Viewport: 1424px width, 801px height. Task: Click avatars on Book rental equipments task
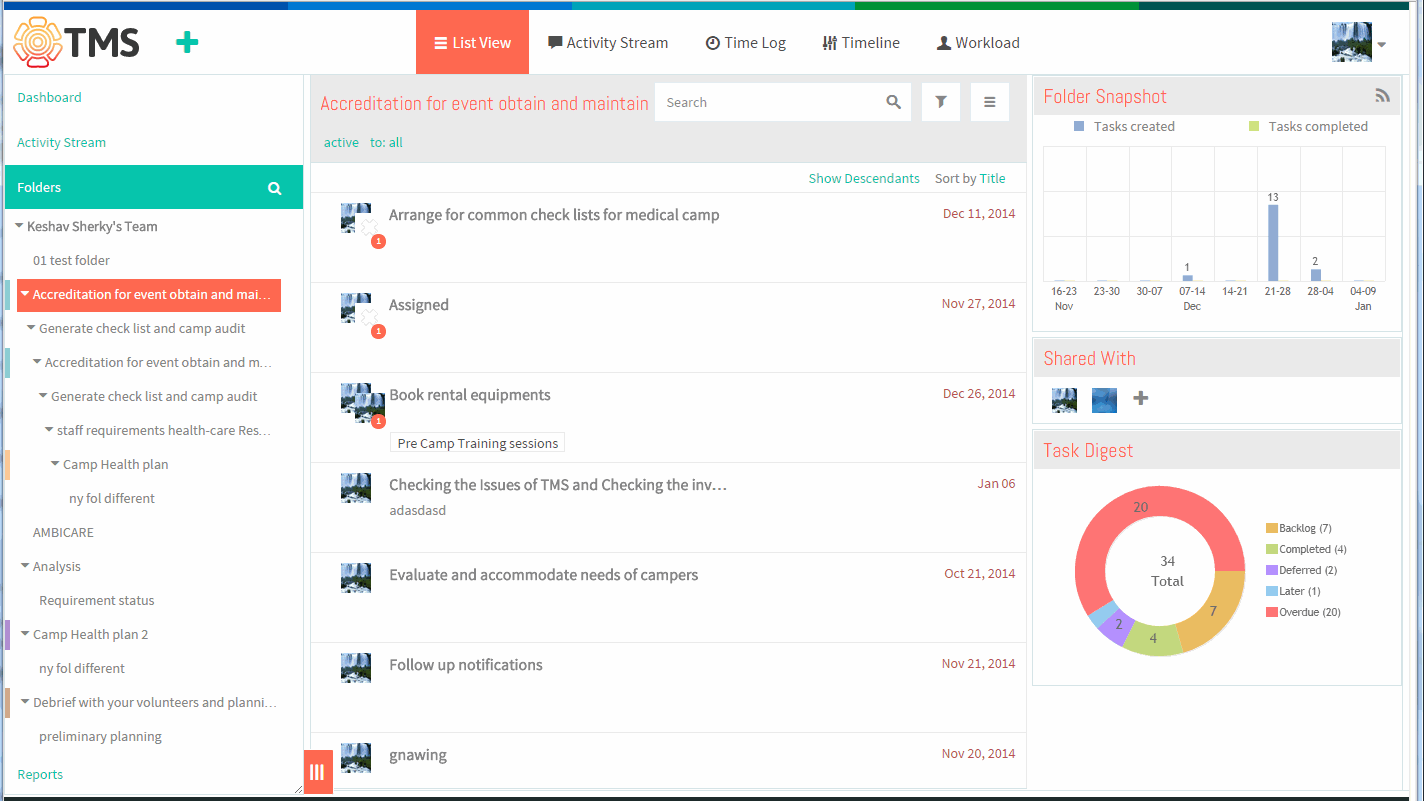(362, 402)
